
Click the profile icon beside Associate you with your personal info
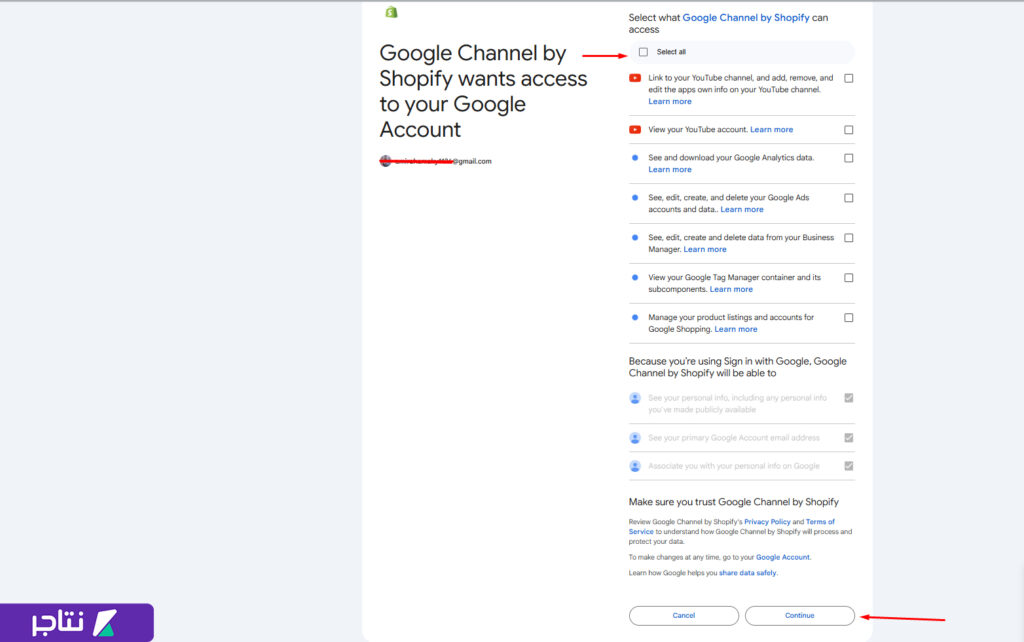click(635, 466)
